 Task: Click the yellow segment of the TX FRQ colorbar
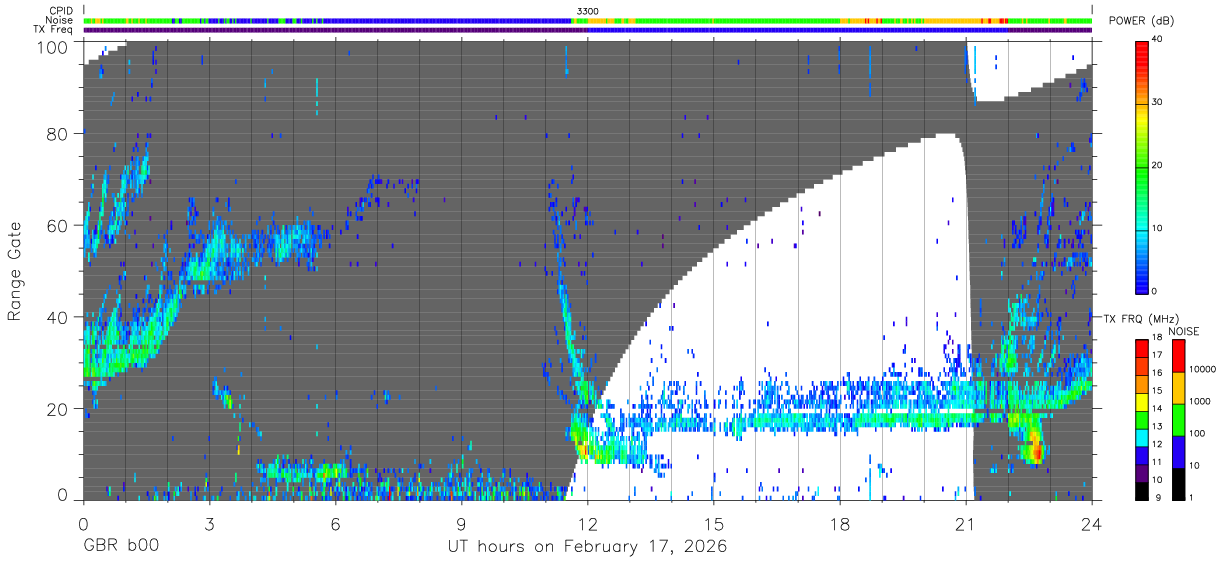tap(1142, 402)
